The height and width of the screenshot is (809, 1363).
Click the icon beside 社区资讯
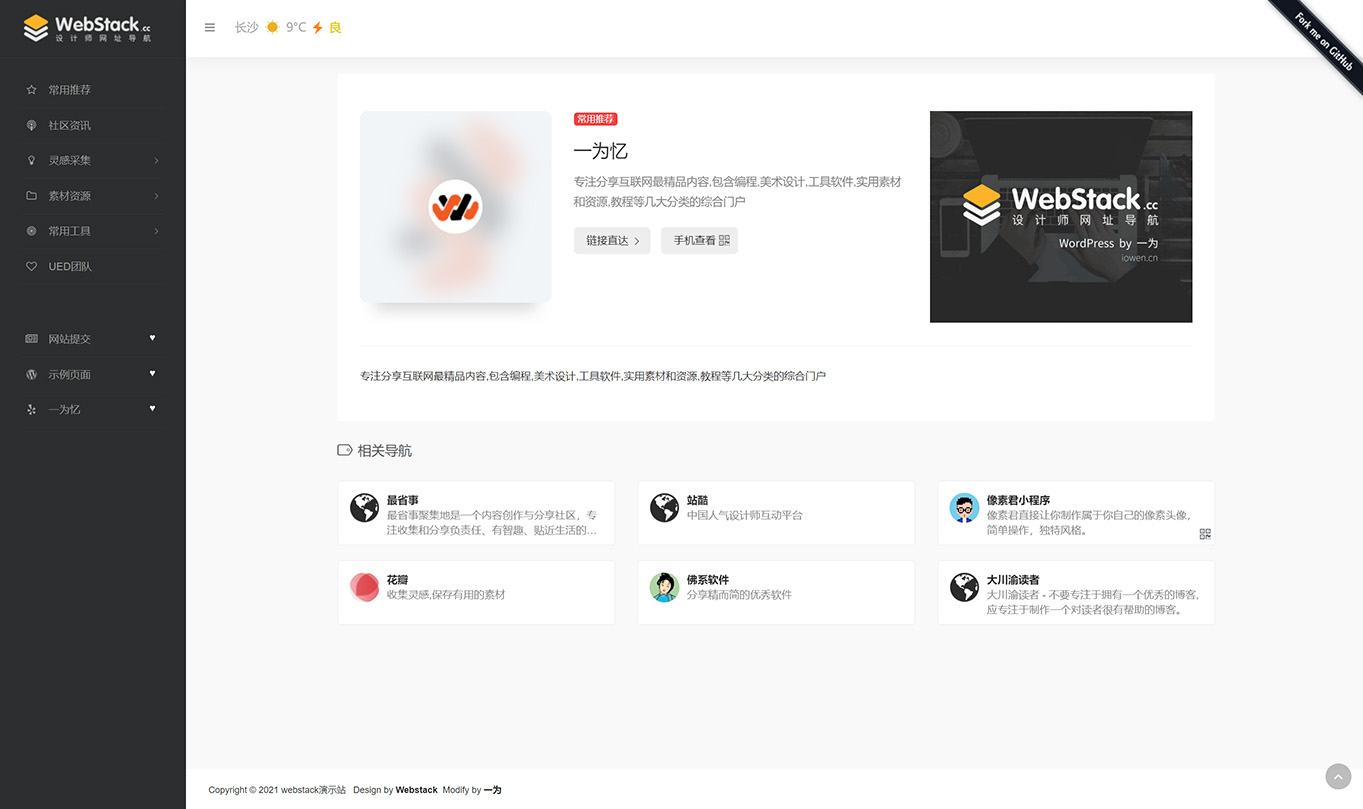click(x=31, y=125)
